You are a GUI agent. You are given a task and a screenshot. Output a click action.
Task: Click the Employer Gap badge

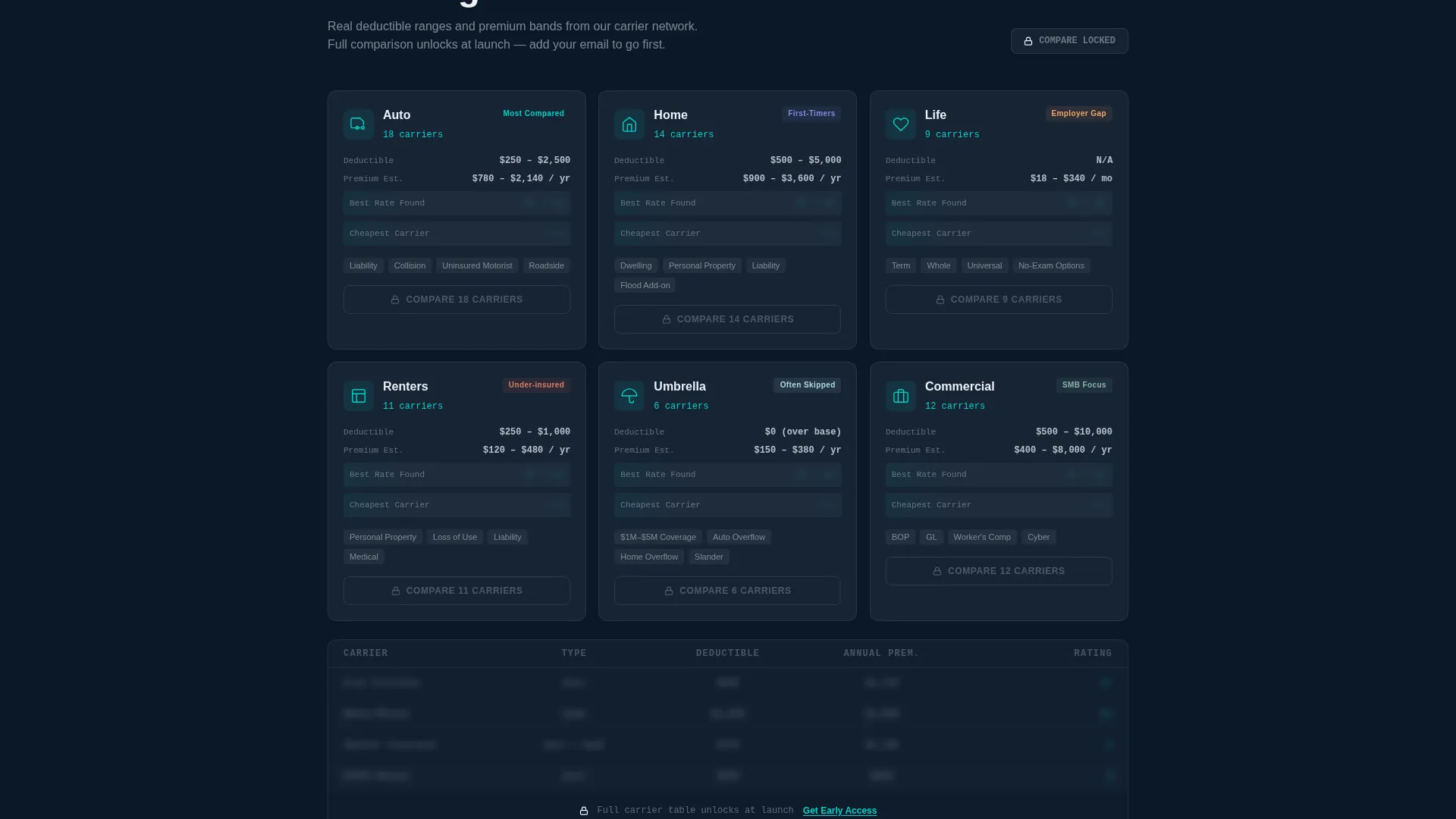tap(1078, 114)
